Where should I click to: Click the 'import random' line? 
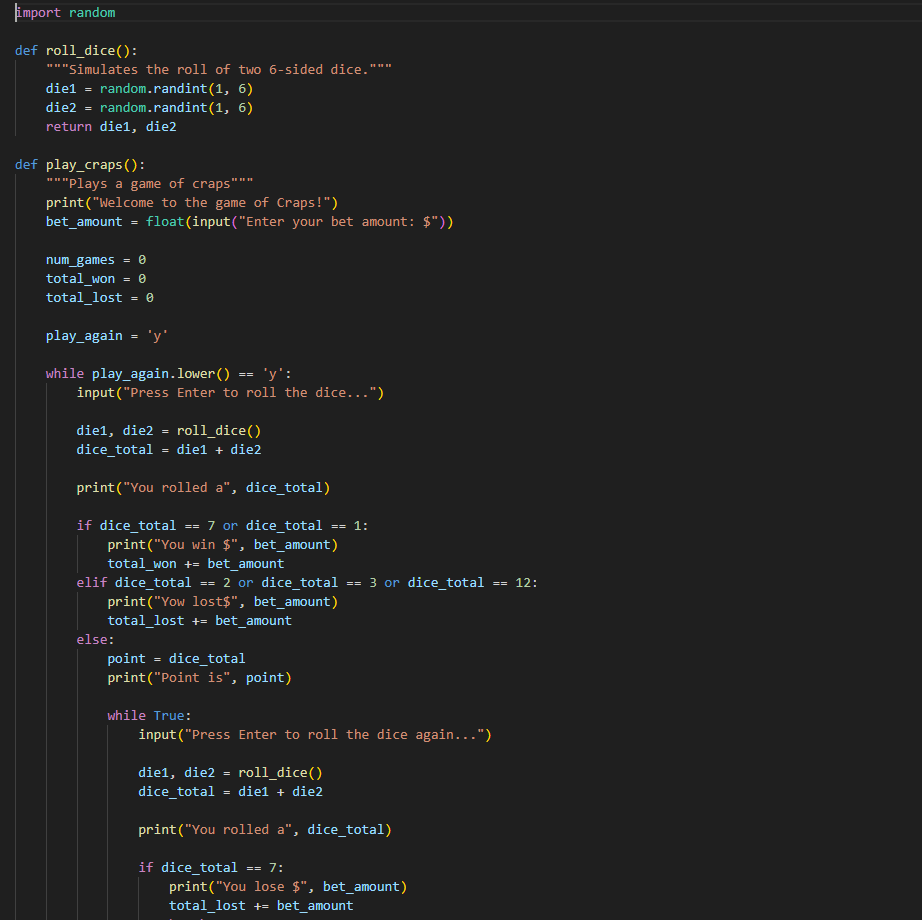point(65,13)
